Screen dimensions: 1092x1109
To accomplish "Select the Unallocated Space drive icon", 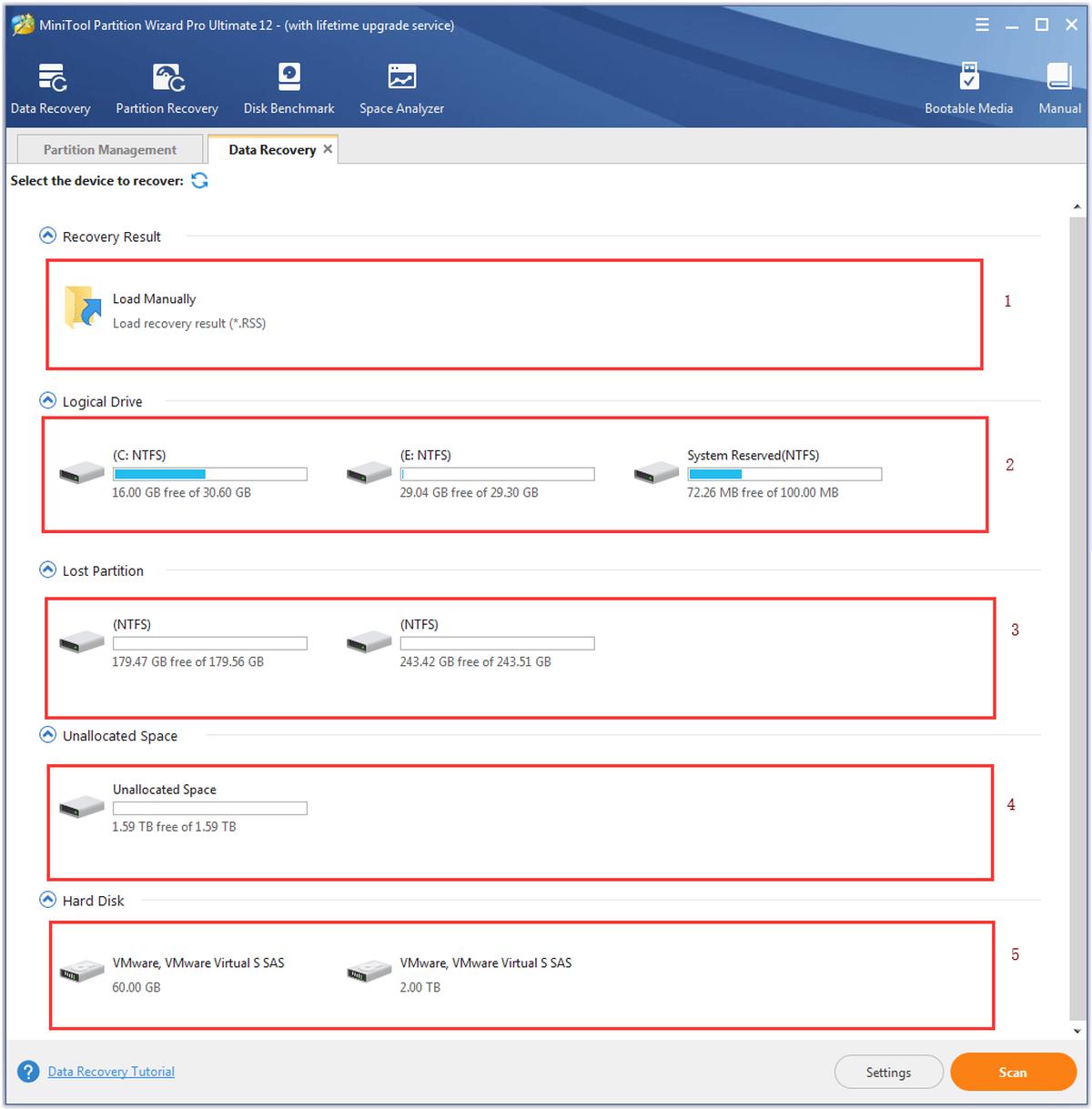I will [82, 806].
